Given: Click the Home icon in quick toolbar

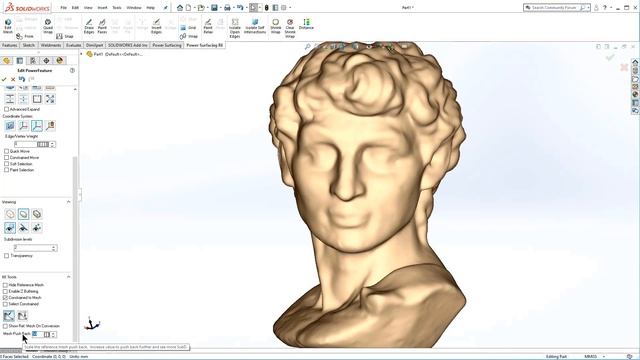Looking at the screenshot, I should pos(180,7).
